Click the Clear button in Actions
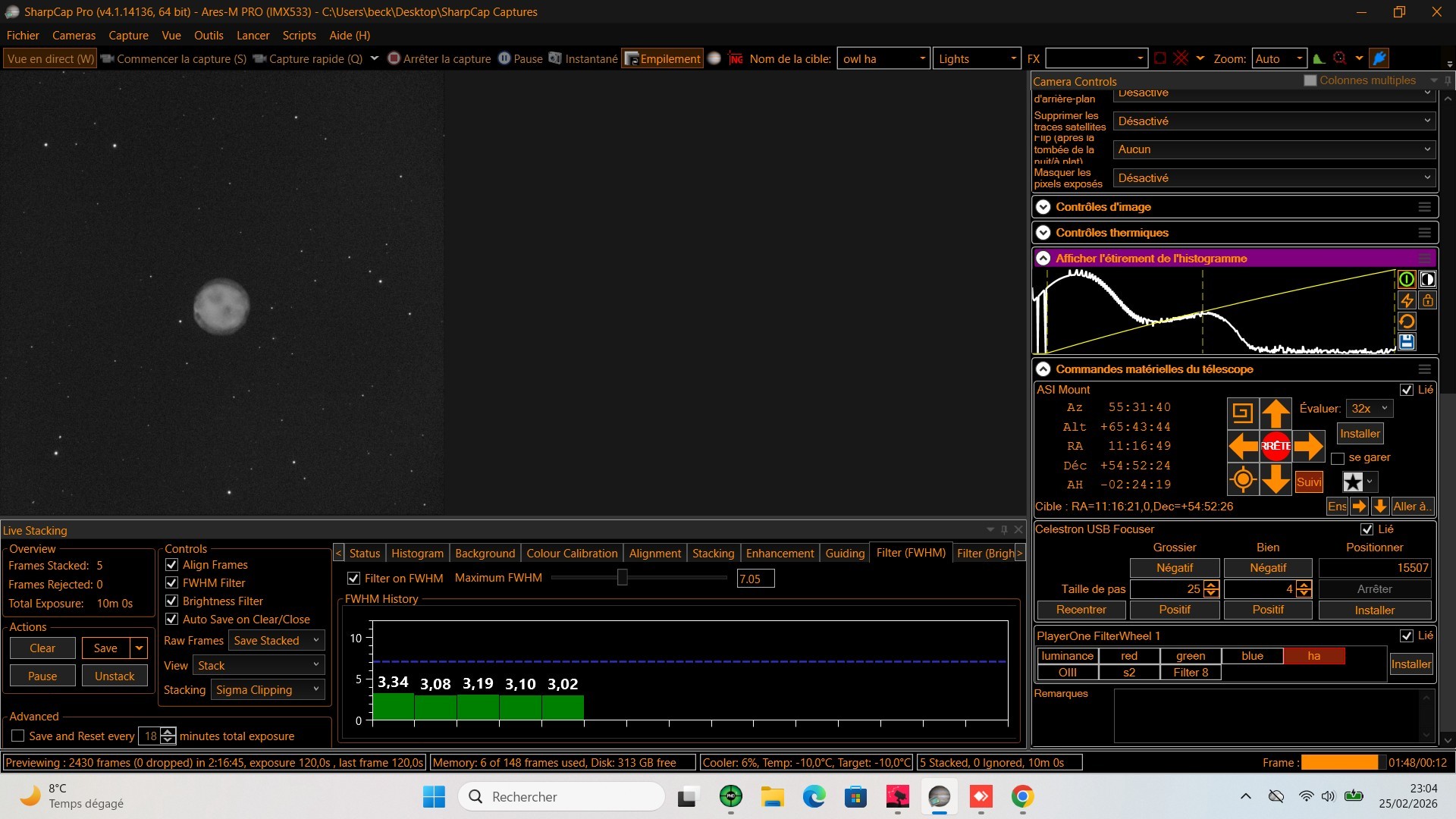This screenshot has width=1456, height=819. click(x=42, y=648)
